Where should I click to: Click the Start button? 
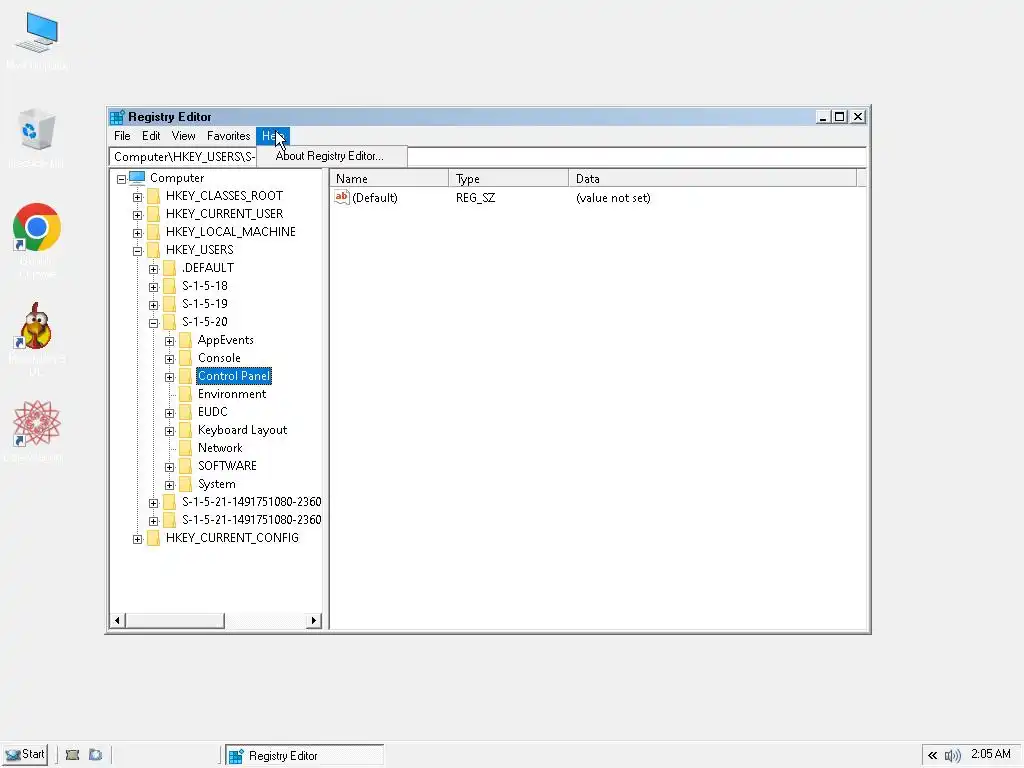click(24, 754)
